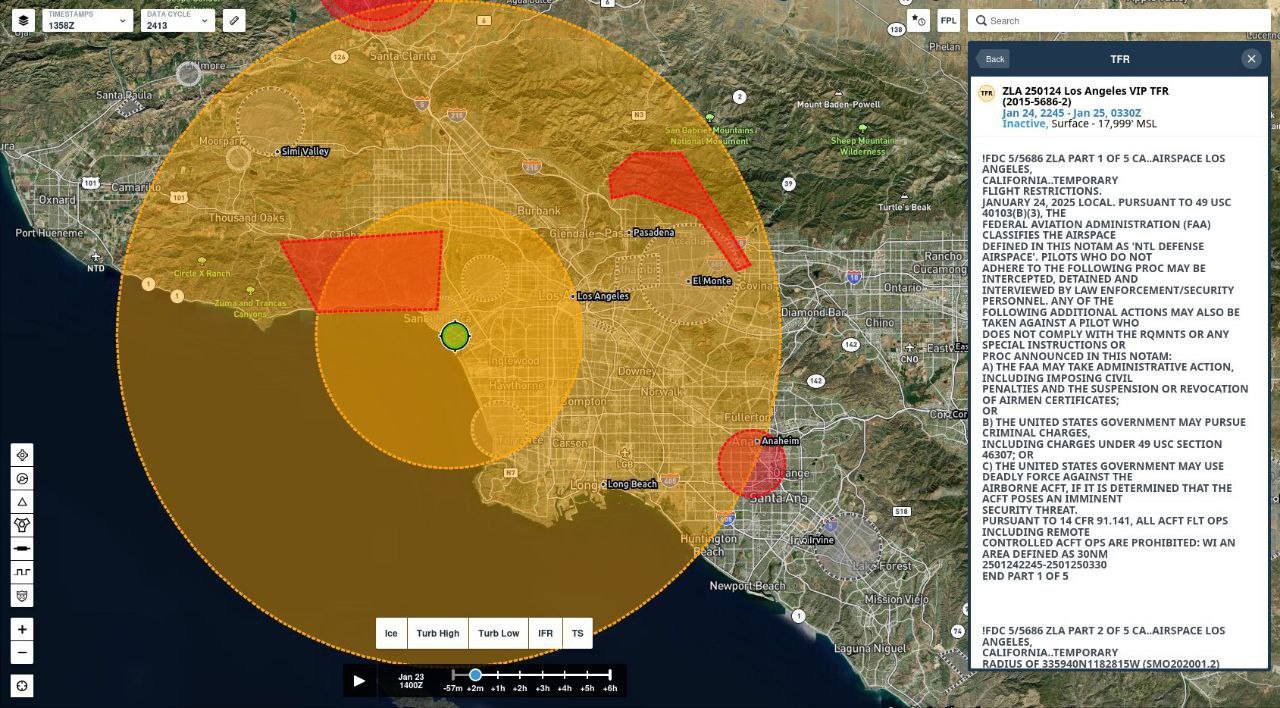
Task: Go Back from the TFR panel
Action: click(993, 59)
